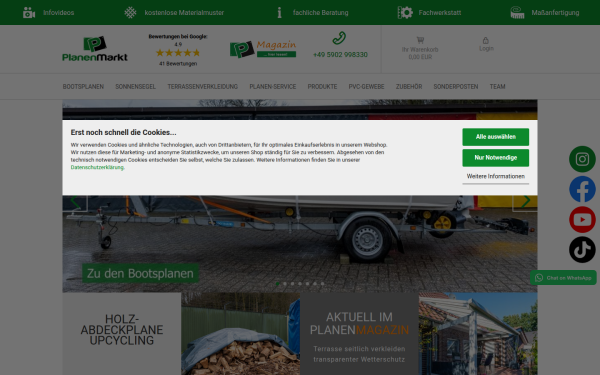This screenshot has width=600, height=375.
Task: Click the Infovideos camera icon
Action: point(29,13)
